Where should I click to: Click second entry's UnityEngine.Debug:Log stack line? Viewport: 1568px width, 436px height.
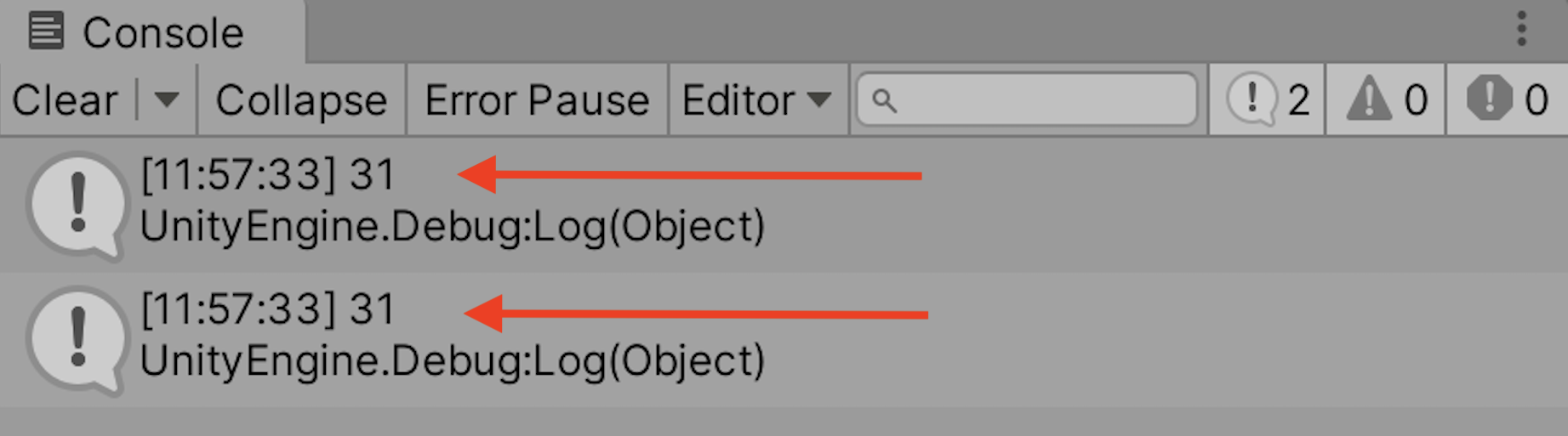[x=453, y=361]
